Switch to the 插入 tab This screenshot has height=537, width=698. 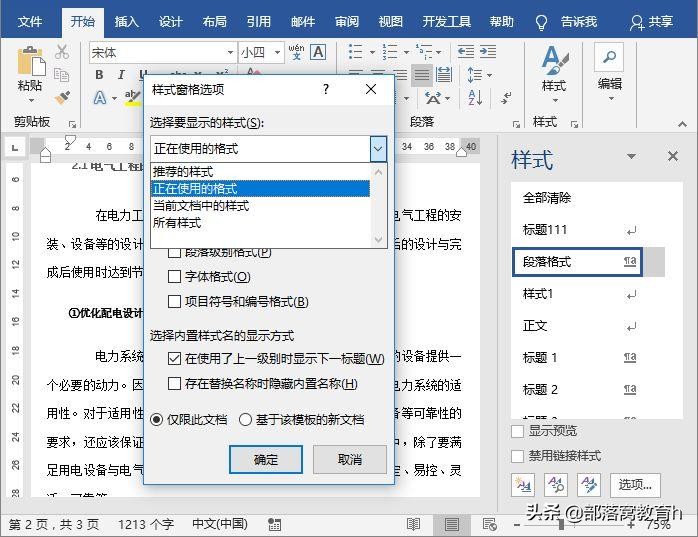tap(126, 21)
